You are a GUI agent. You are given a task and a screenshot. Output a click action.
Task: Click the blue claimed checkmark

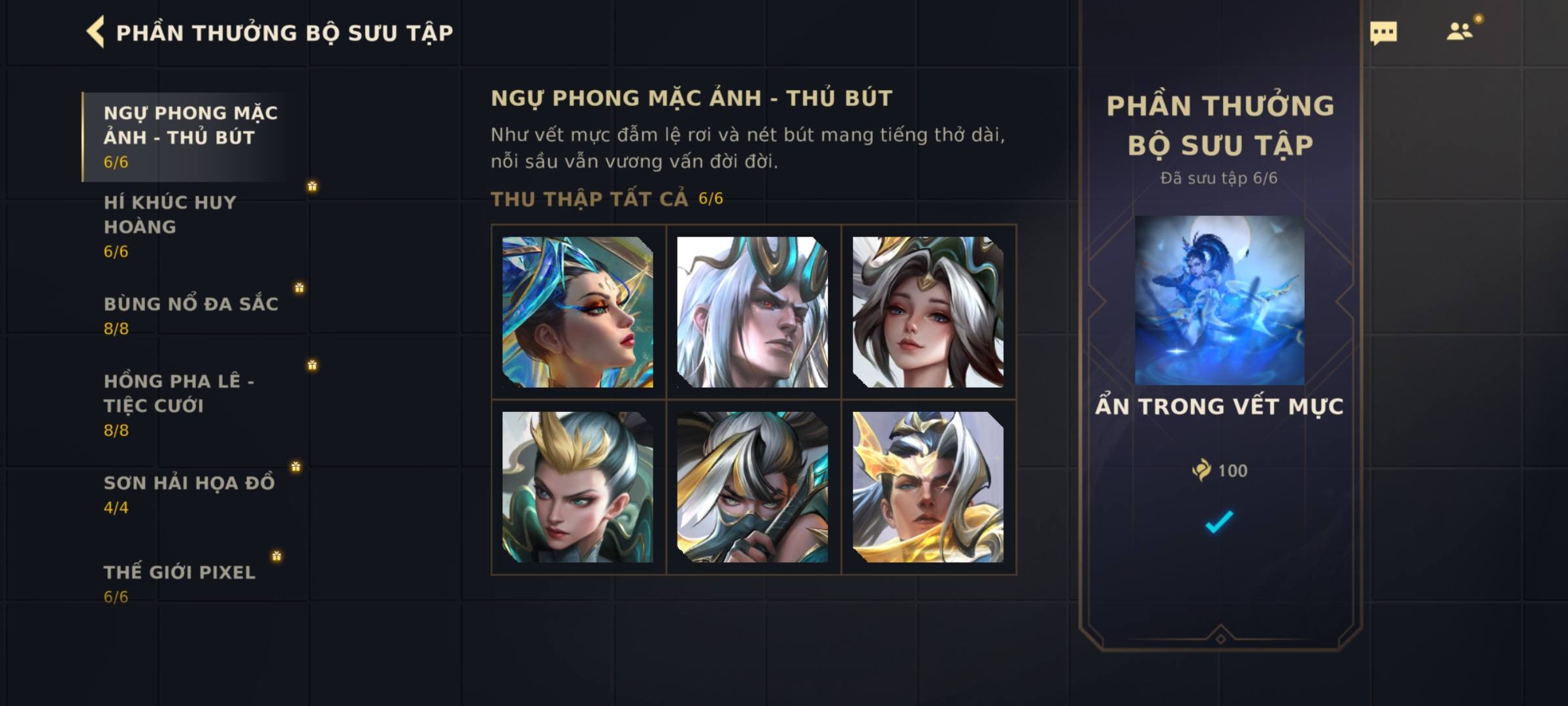1219,522
